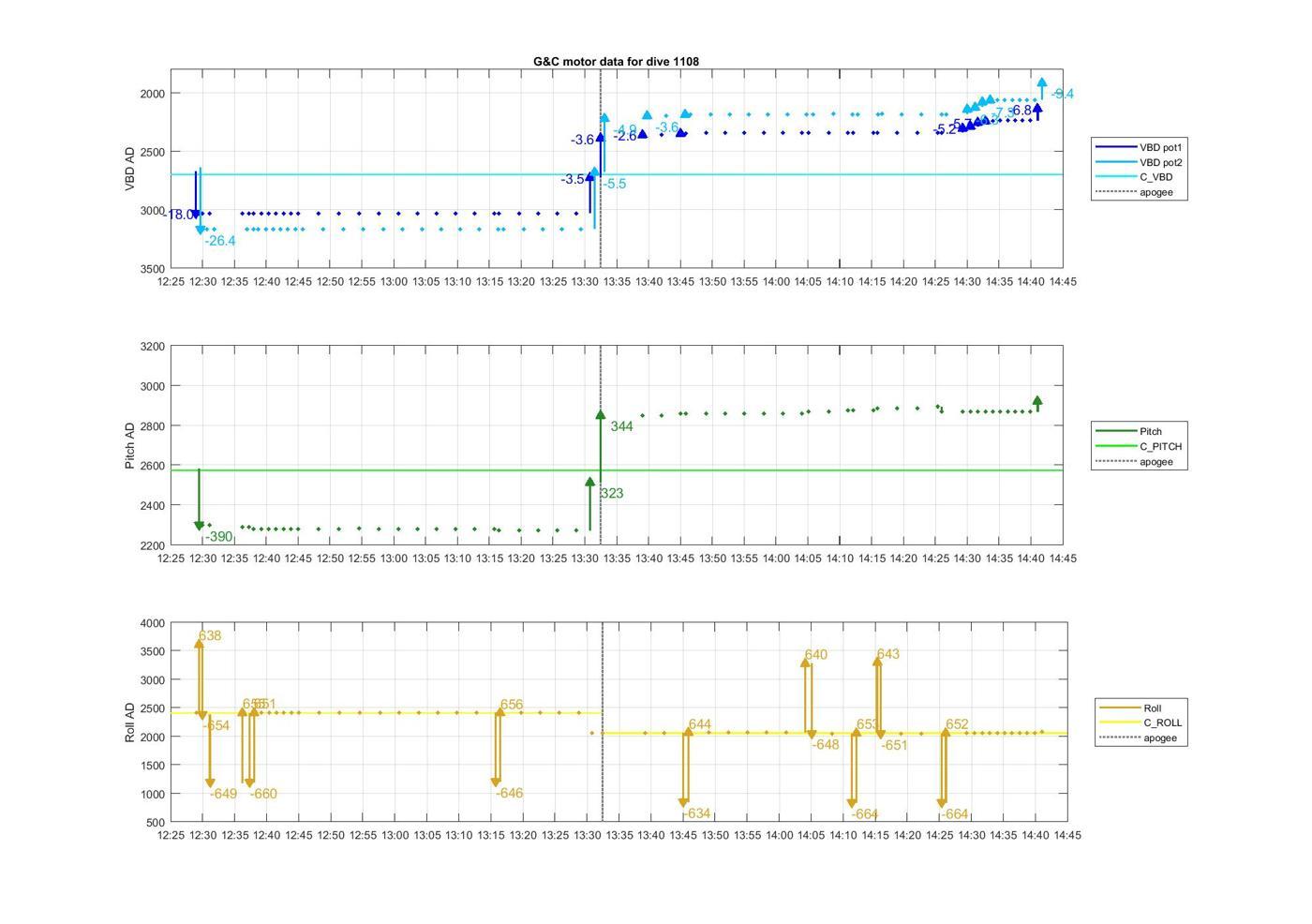Click "apogee" in the VBD plot legend

1140,192
